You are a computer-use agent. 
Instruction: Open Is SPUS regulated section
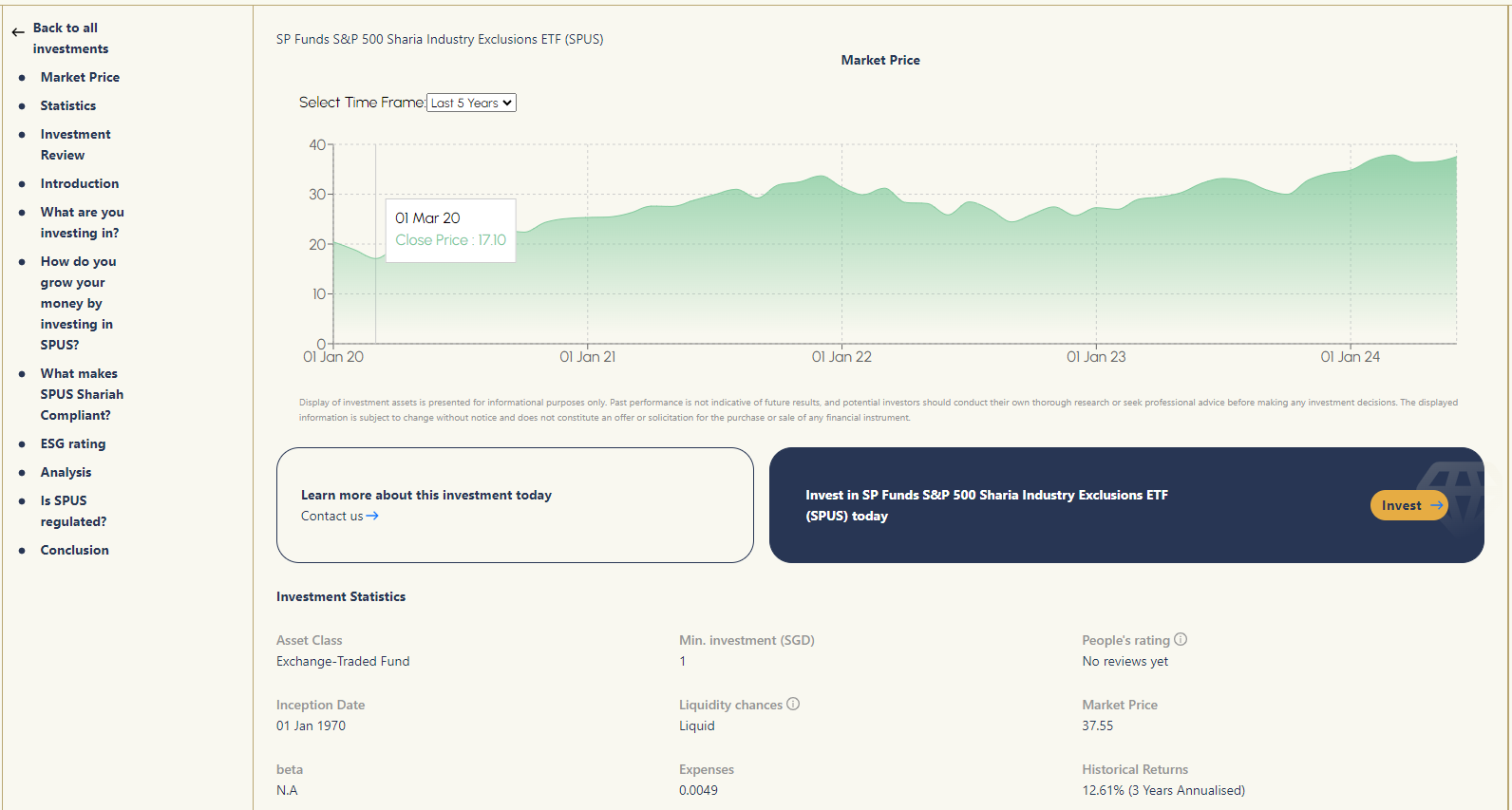pos(73,511)
